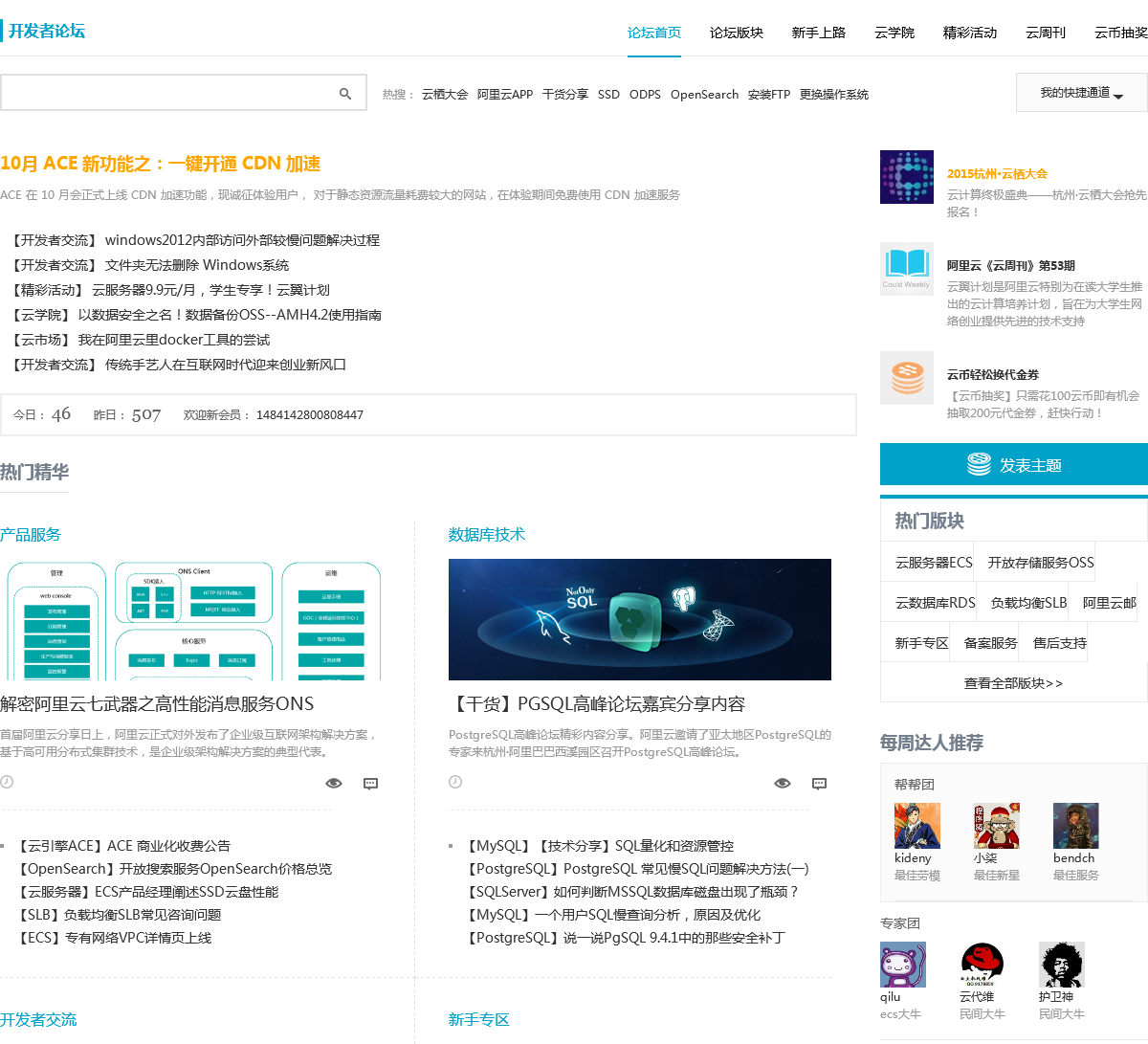Open 如何判断MSSQL数据库磁盘出现了瓶颈 thread

[675, 892]
